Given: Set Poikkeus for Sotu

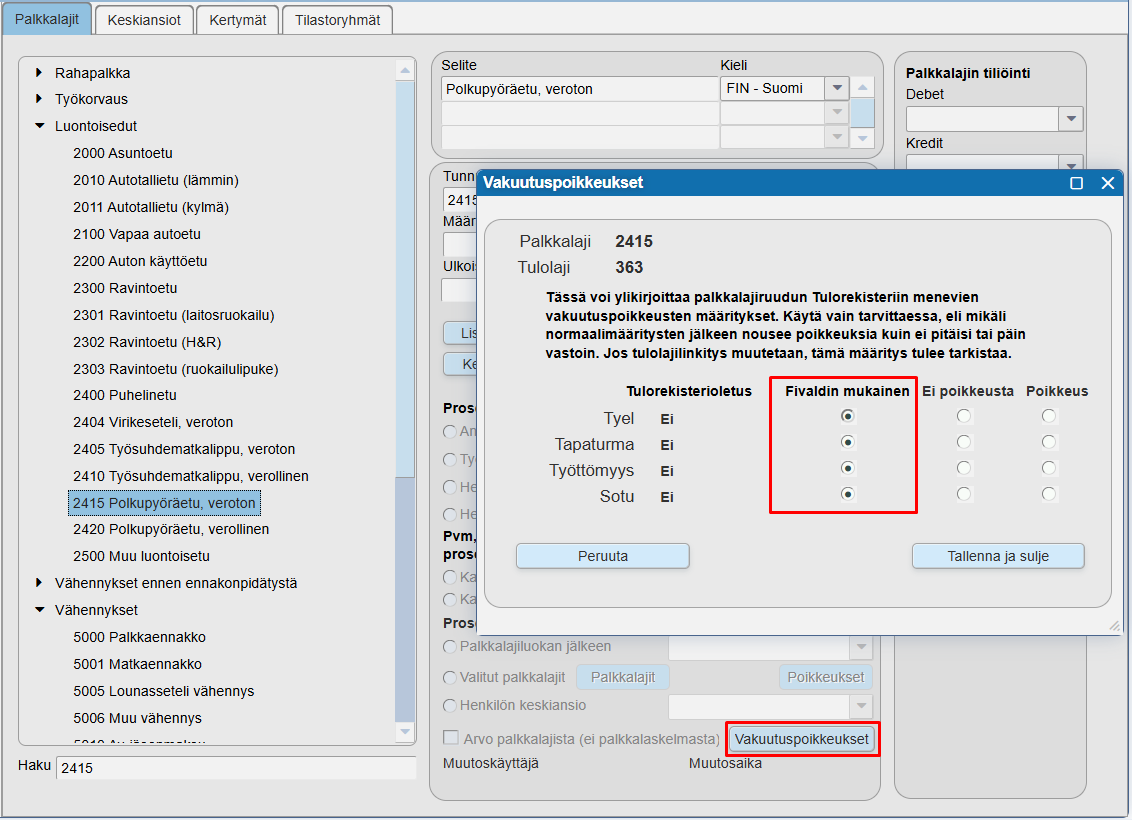Looking at the screenshot, I should [x=1048, y=494].
